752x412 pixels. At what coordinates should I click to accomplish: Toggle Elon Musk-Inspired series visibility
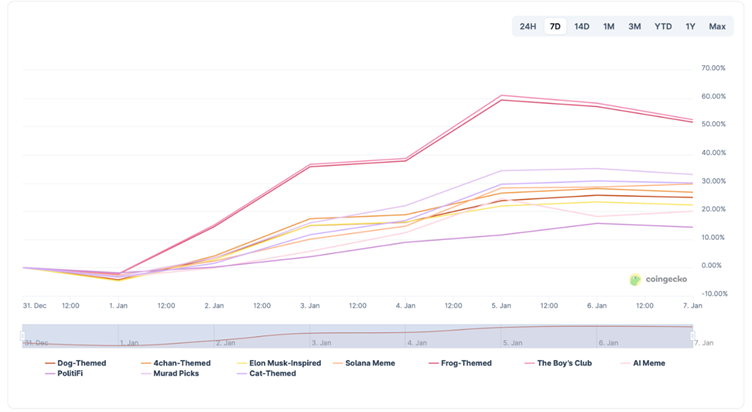pos(284,363)
